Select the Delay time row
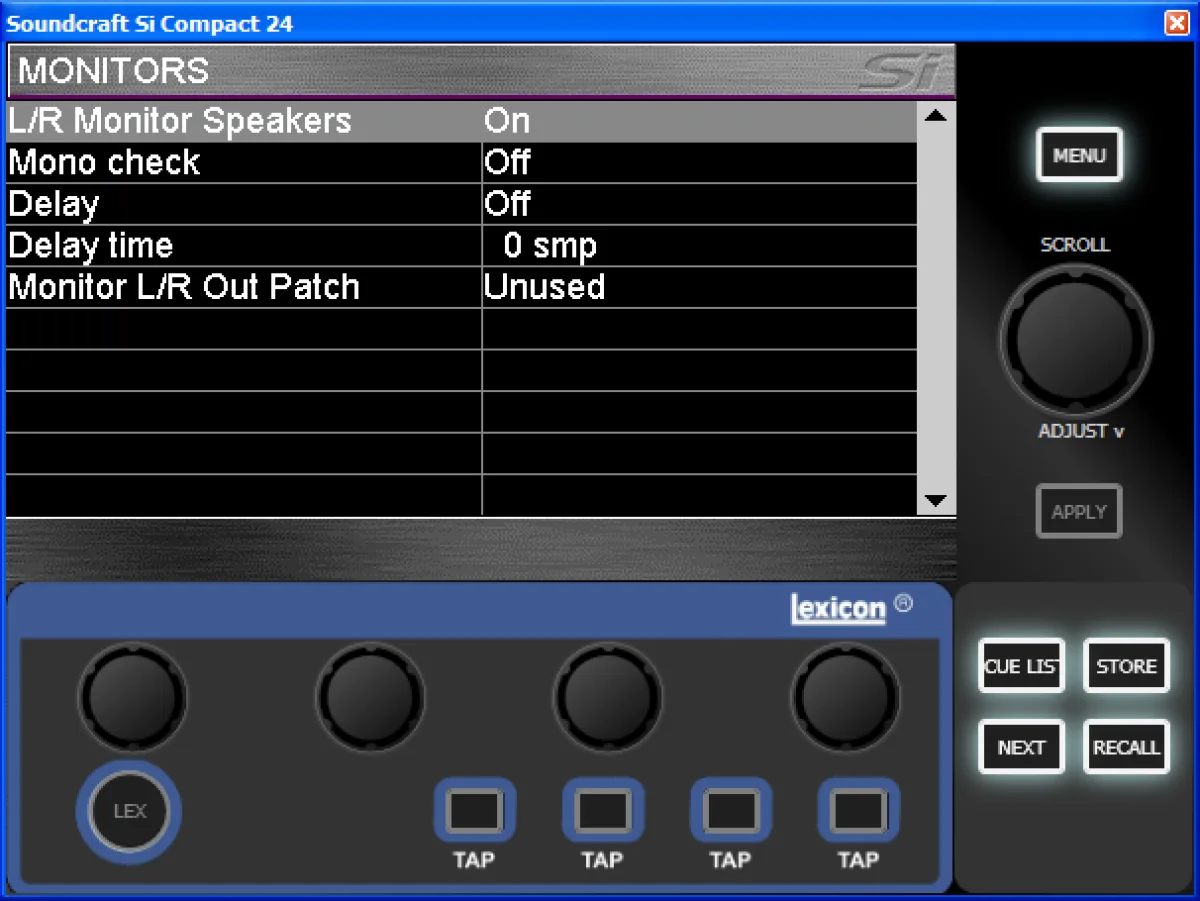The image size is (1200, 901). pos(462,245)
